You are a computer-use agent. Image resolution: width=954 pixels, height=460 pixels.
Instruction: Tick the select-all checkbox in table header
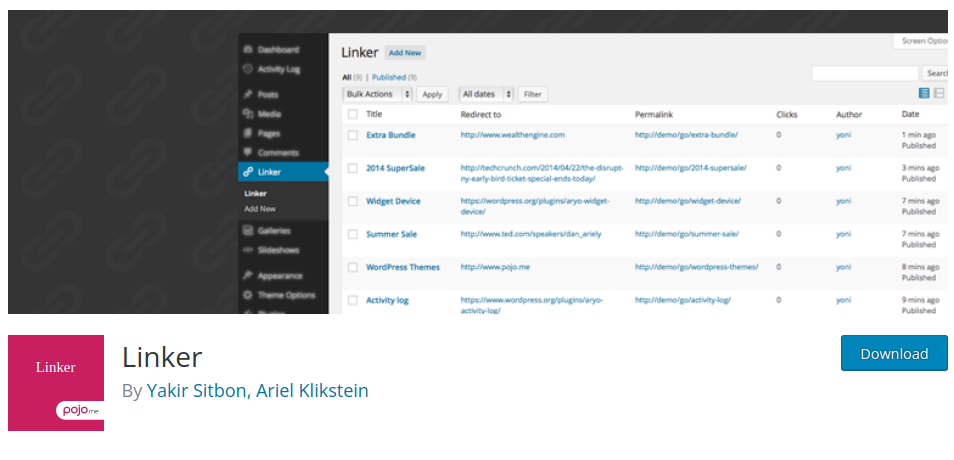(x=353, y=114)
